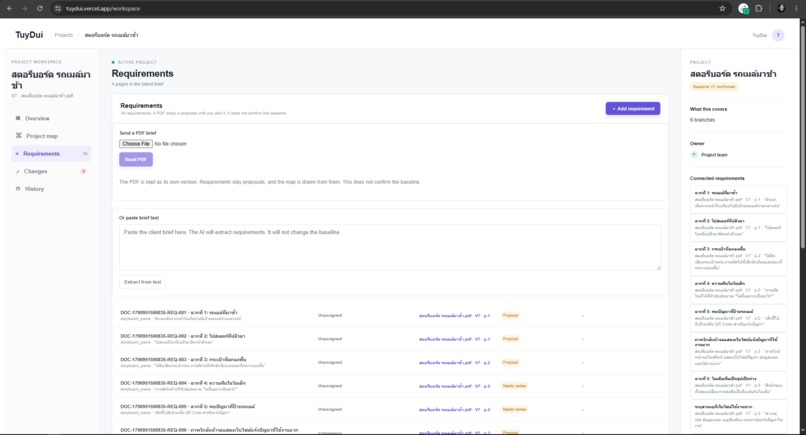806x435 pixels.
Task: Open the site information icon beside the URL
Action: 58,8
